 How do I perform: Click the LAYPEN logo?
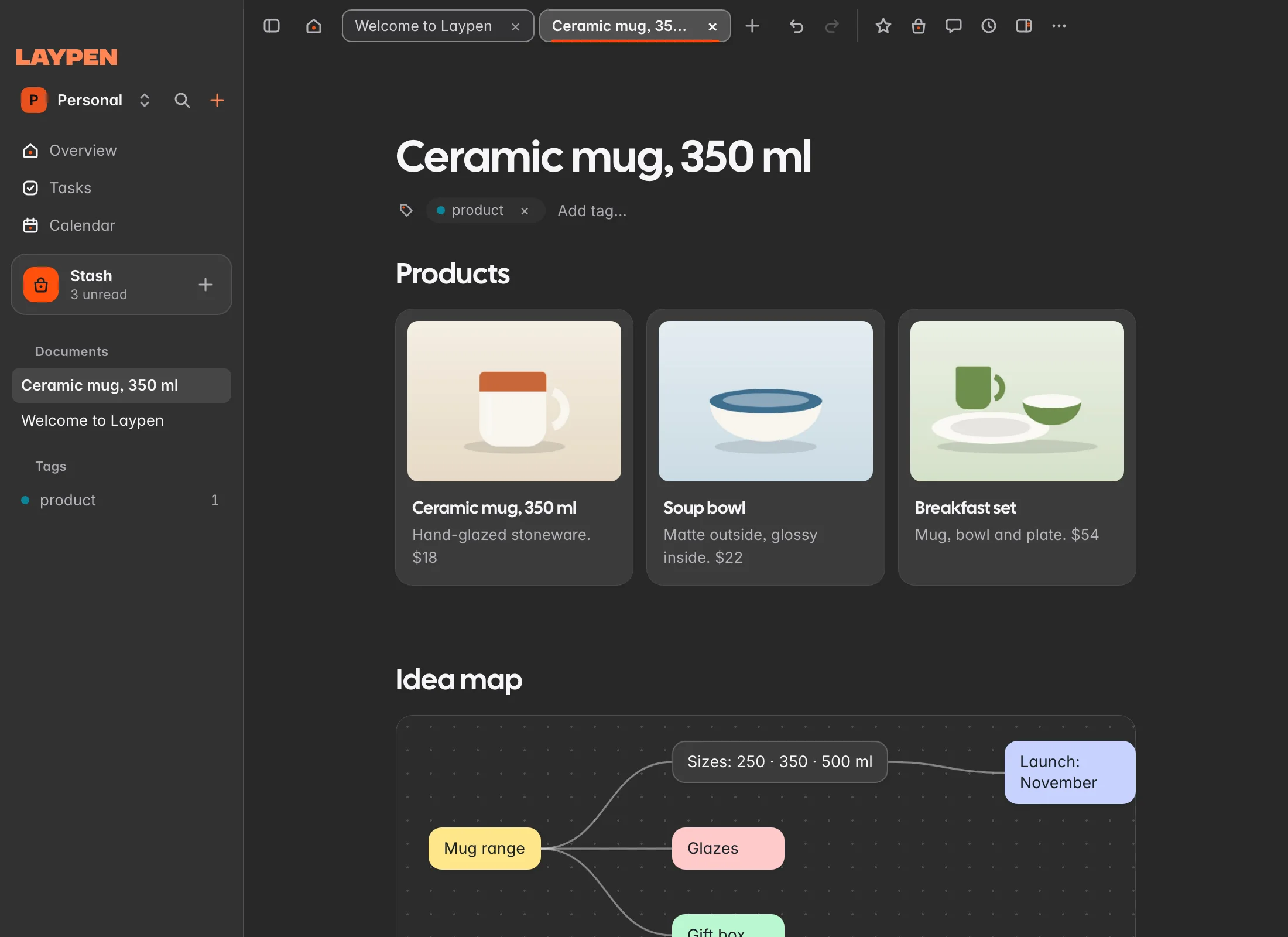67,57
